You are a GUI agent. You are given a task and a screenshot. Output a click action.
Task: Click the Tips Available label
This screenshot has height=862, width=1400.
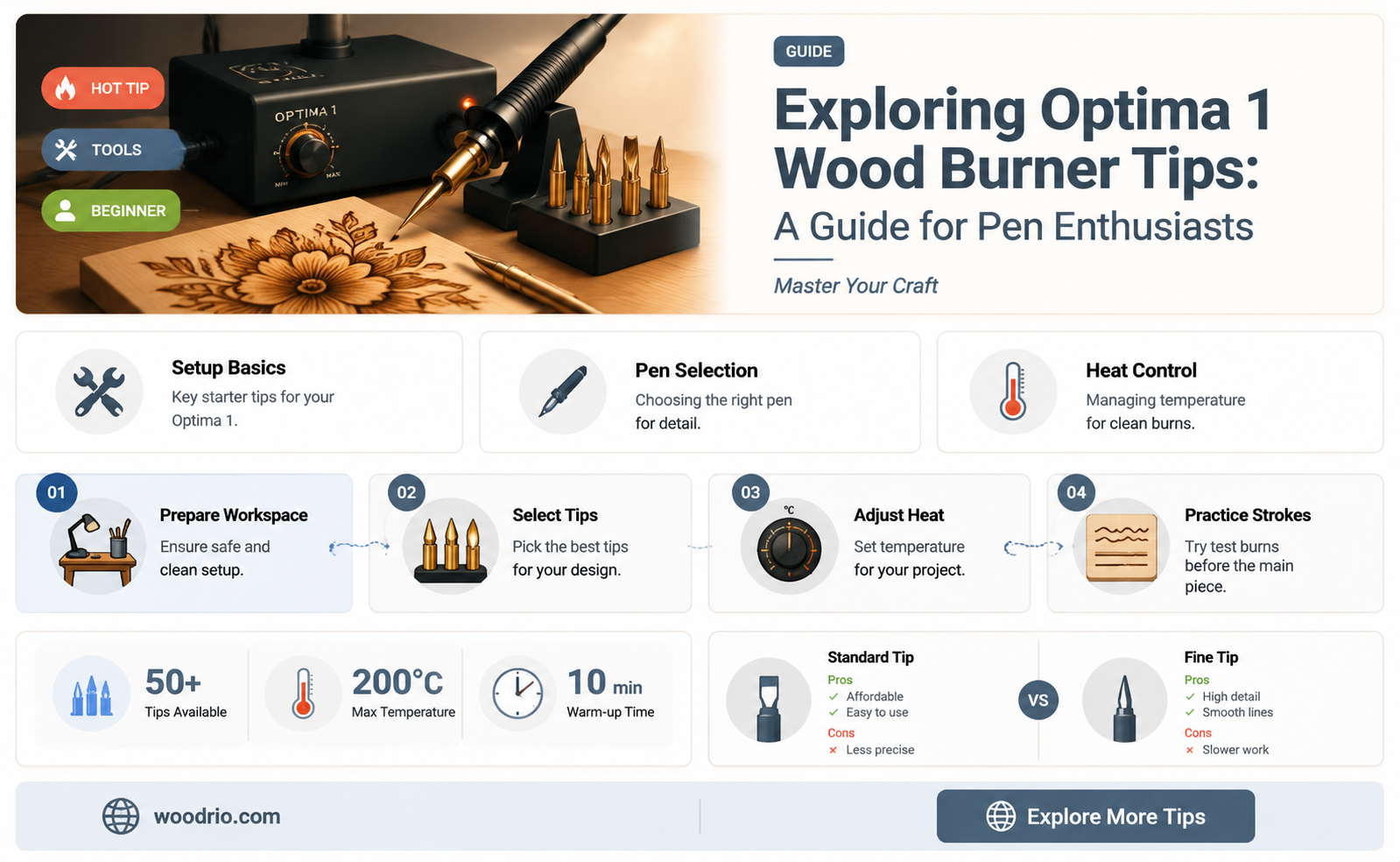[186, 712]
